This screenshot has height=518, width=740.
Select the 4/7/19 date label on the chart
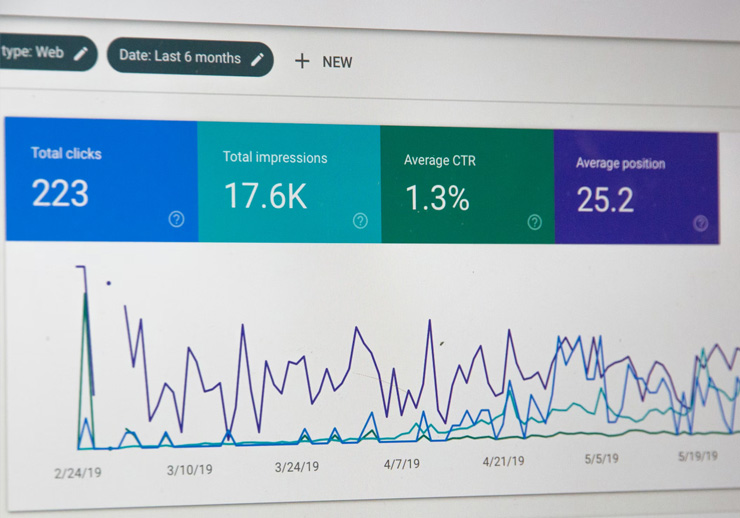pos(404,464)
